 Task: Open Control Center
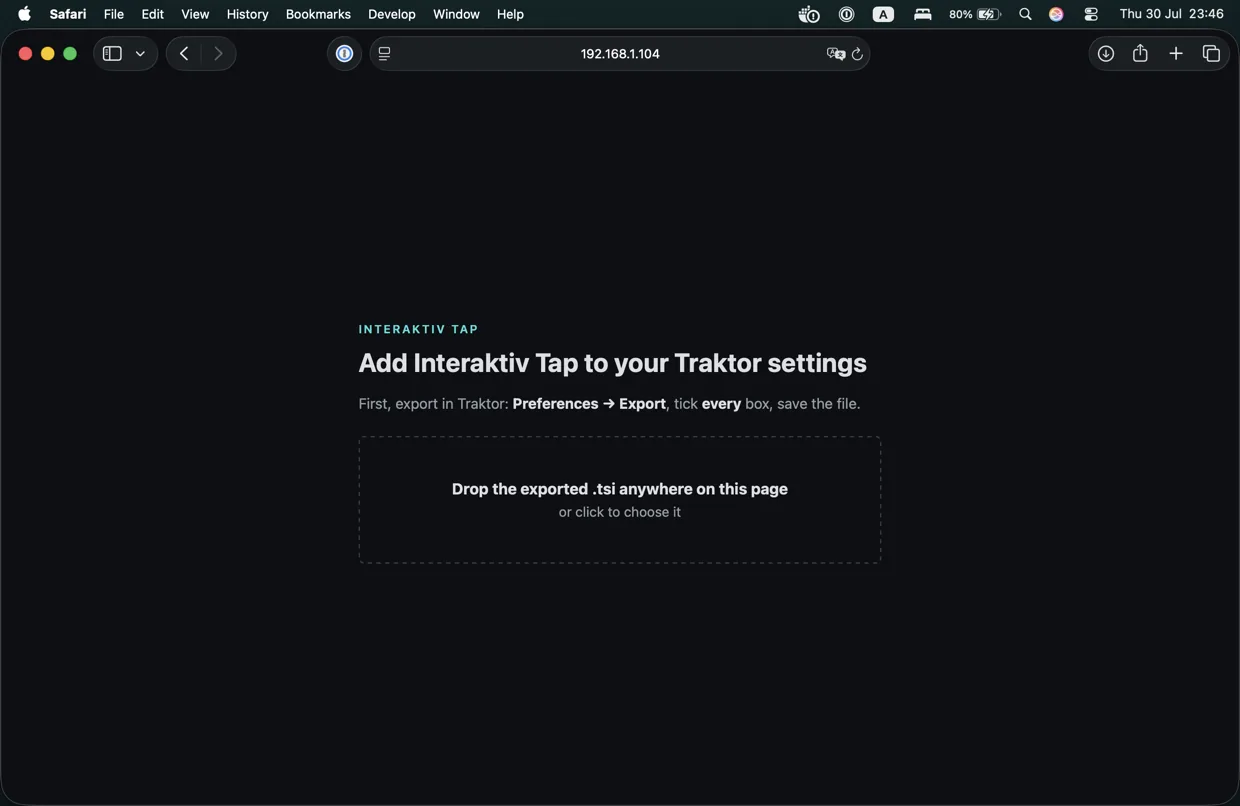(x=1091, y=14)
